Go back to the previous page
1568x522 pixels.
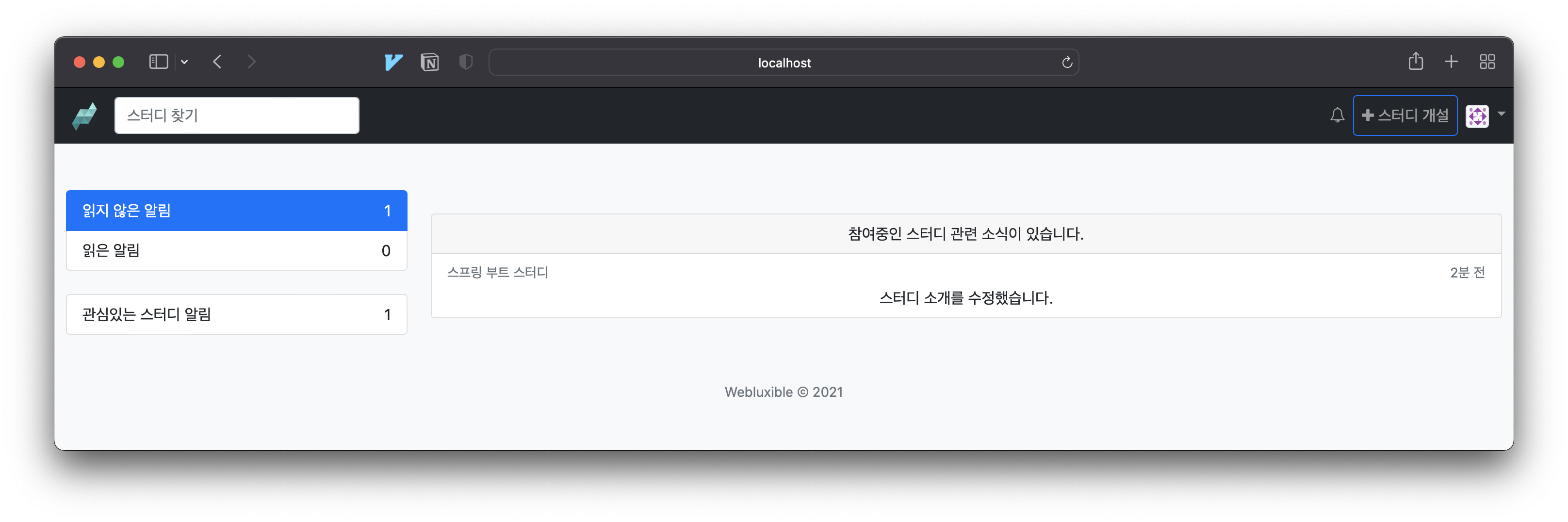point(217,62)
